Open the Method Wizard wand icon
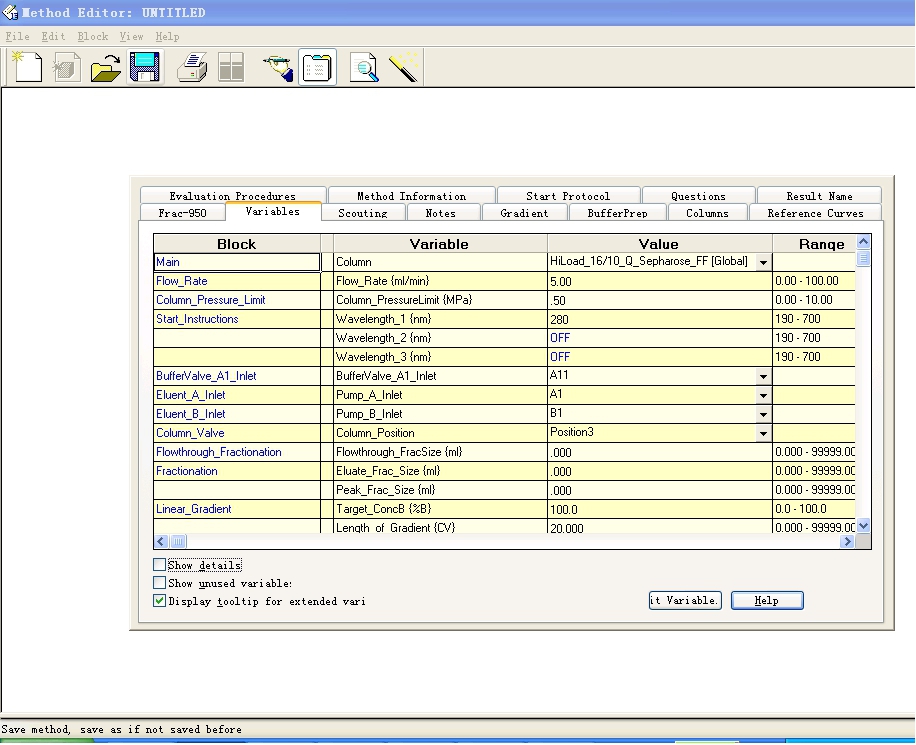The height and width of the screenshot is (745, 916). 404,68
